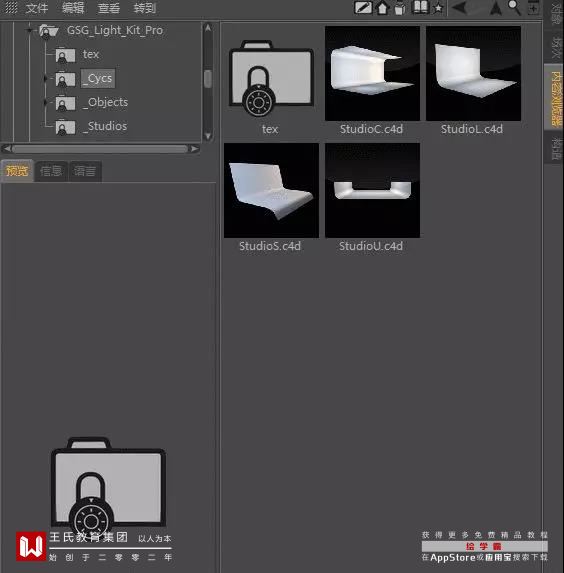The height and width of the screenshot is (573, 564).
Task: Select the StudioS.c4d preview thumbnail
Action: [x=271, y=190]
